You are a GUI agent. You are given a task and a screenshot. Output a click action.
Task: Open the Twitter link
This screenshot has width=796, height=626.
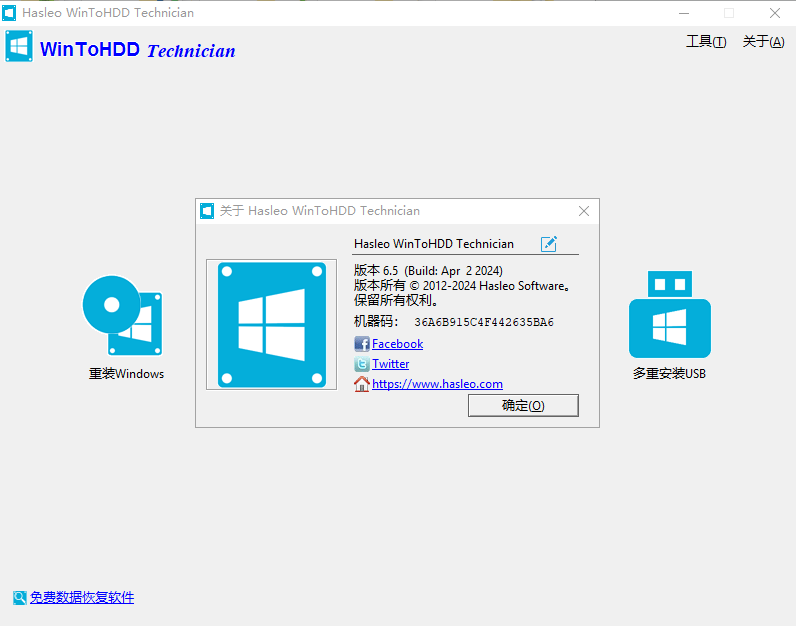point(390,364)
